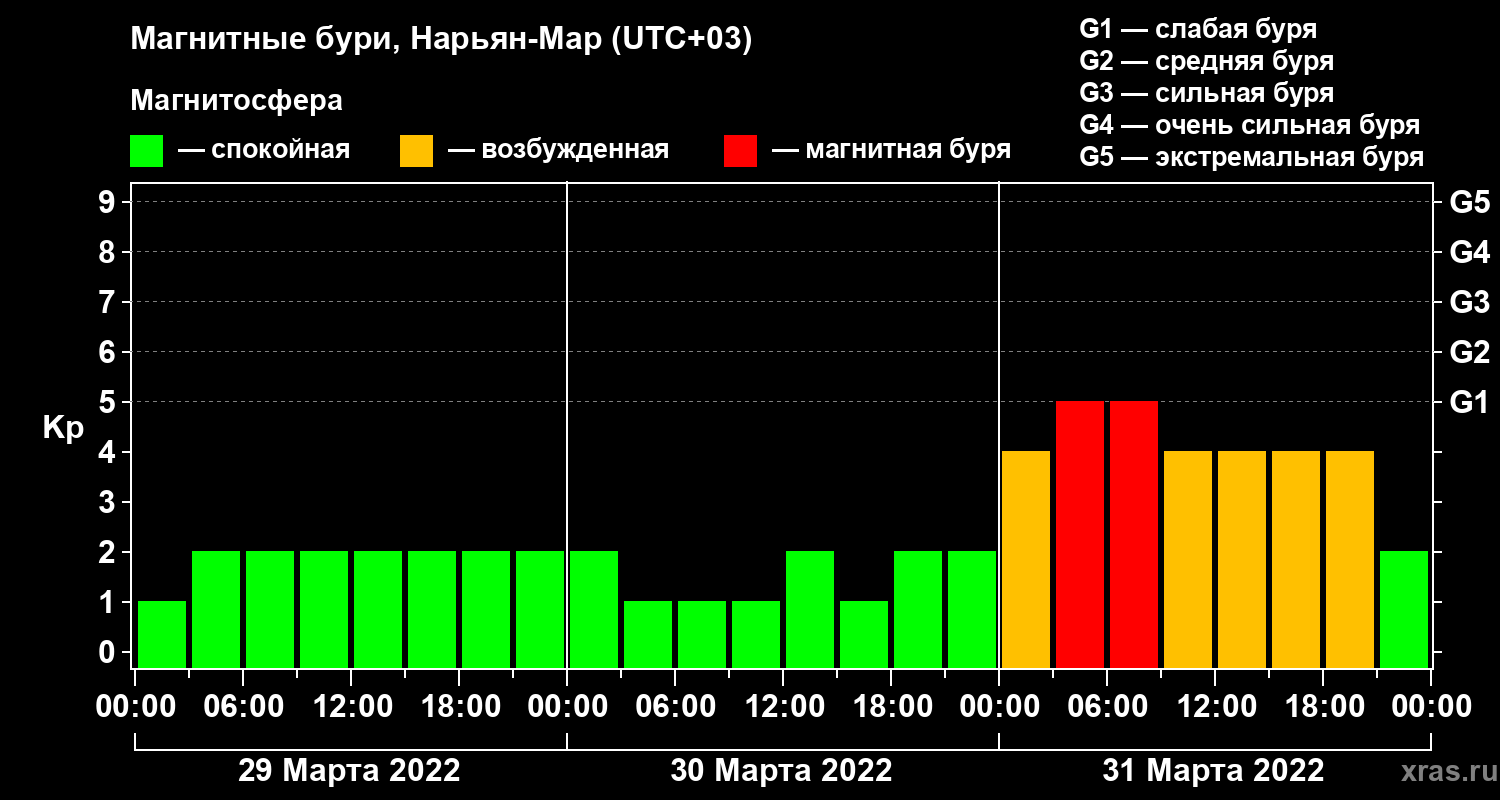1500x800 pixels.
Task: Click the orange 'возбужденная' legend swatch
Action: pos(416,151)
